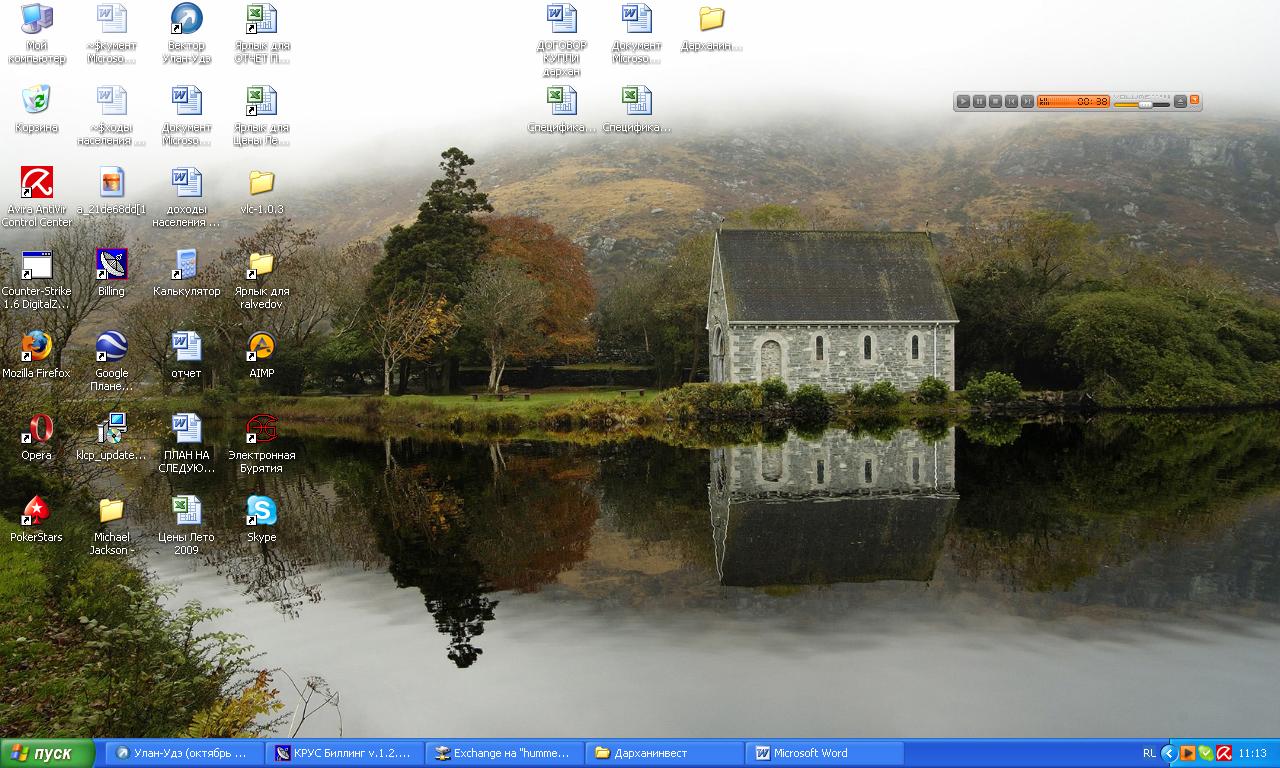Viewport: 1280px width, 768px height.
Task: Skip to next track in mini player
Action: tap(1027, 101)
